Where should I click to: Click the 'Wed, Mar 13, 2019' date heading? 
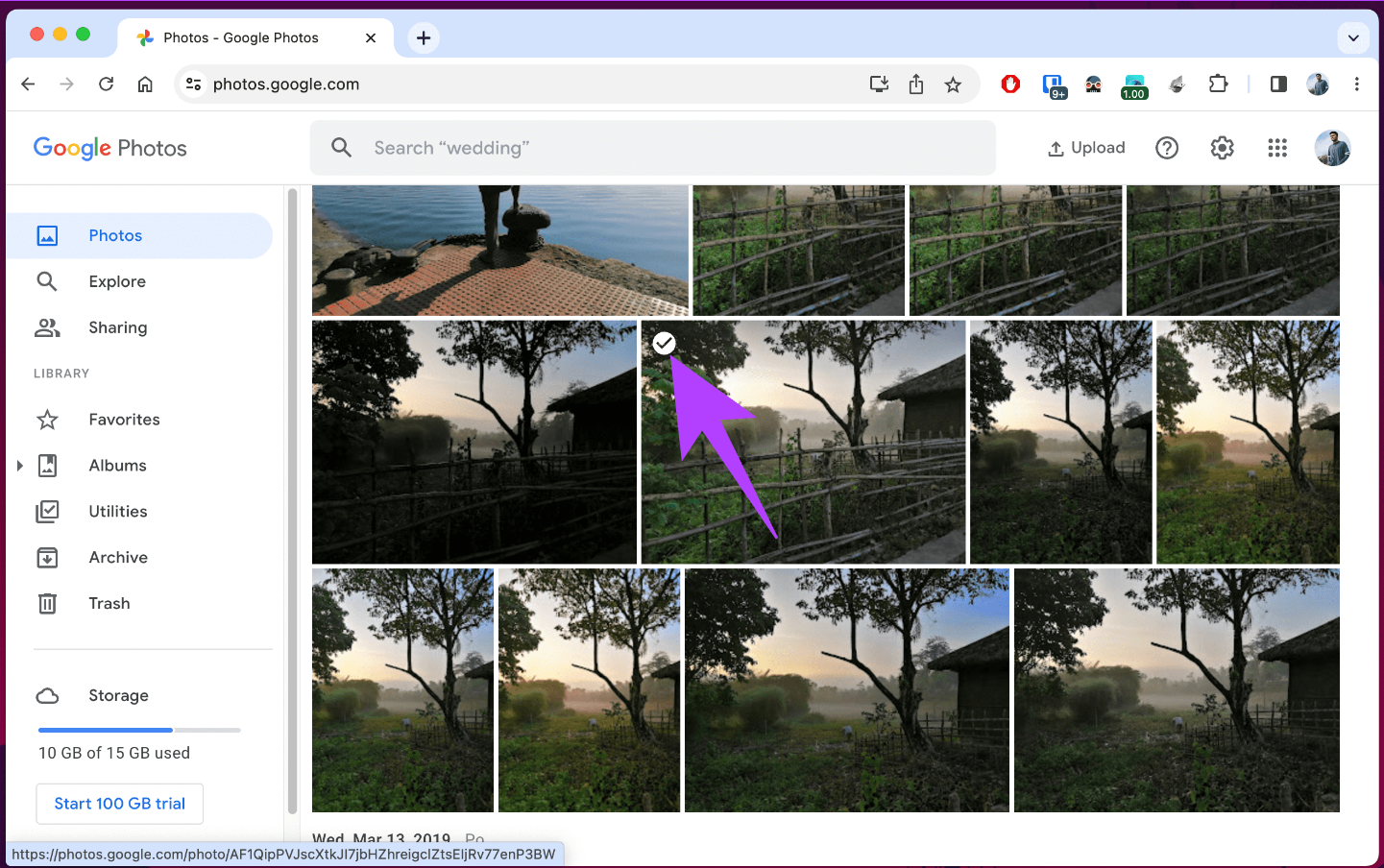(x=381, y=838)
